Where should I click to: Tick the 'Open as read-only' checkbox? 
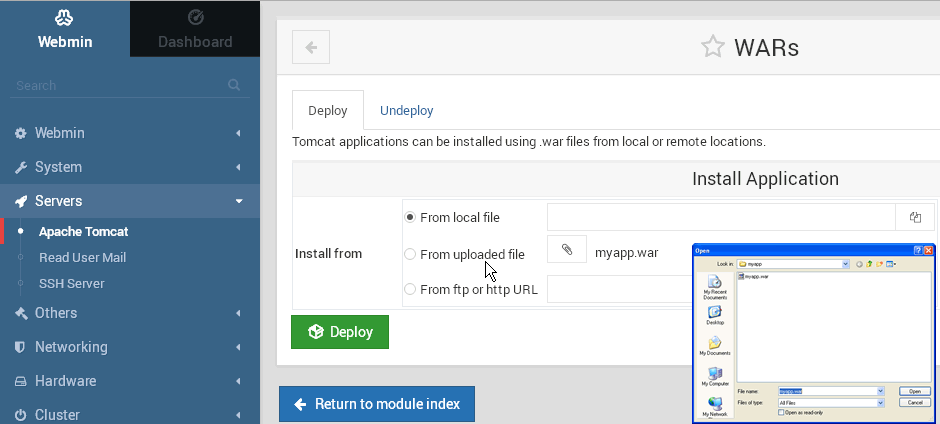click(781, 413)
